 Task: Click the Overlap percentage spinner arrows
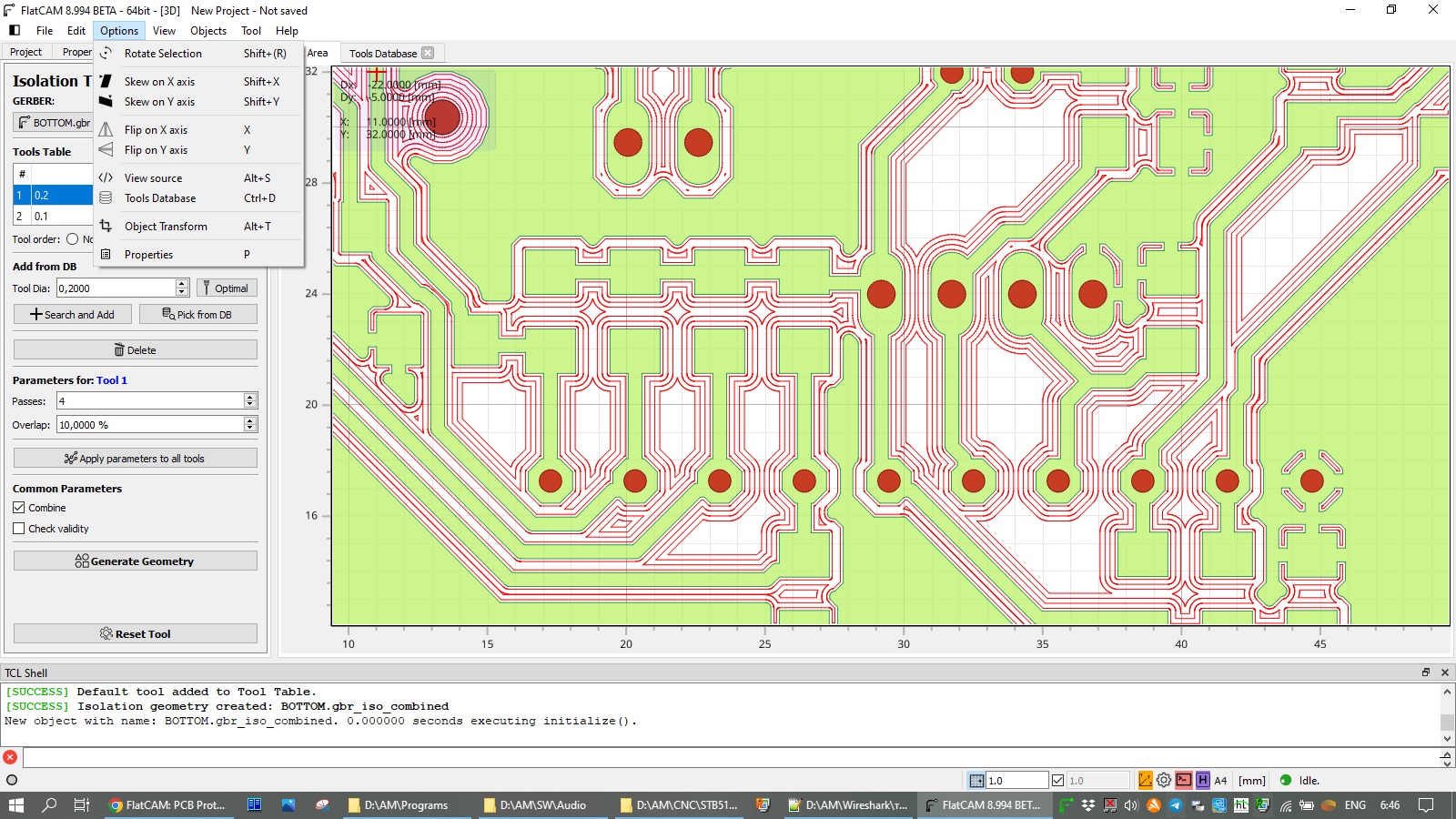(250, 425)
